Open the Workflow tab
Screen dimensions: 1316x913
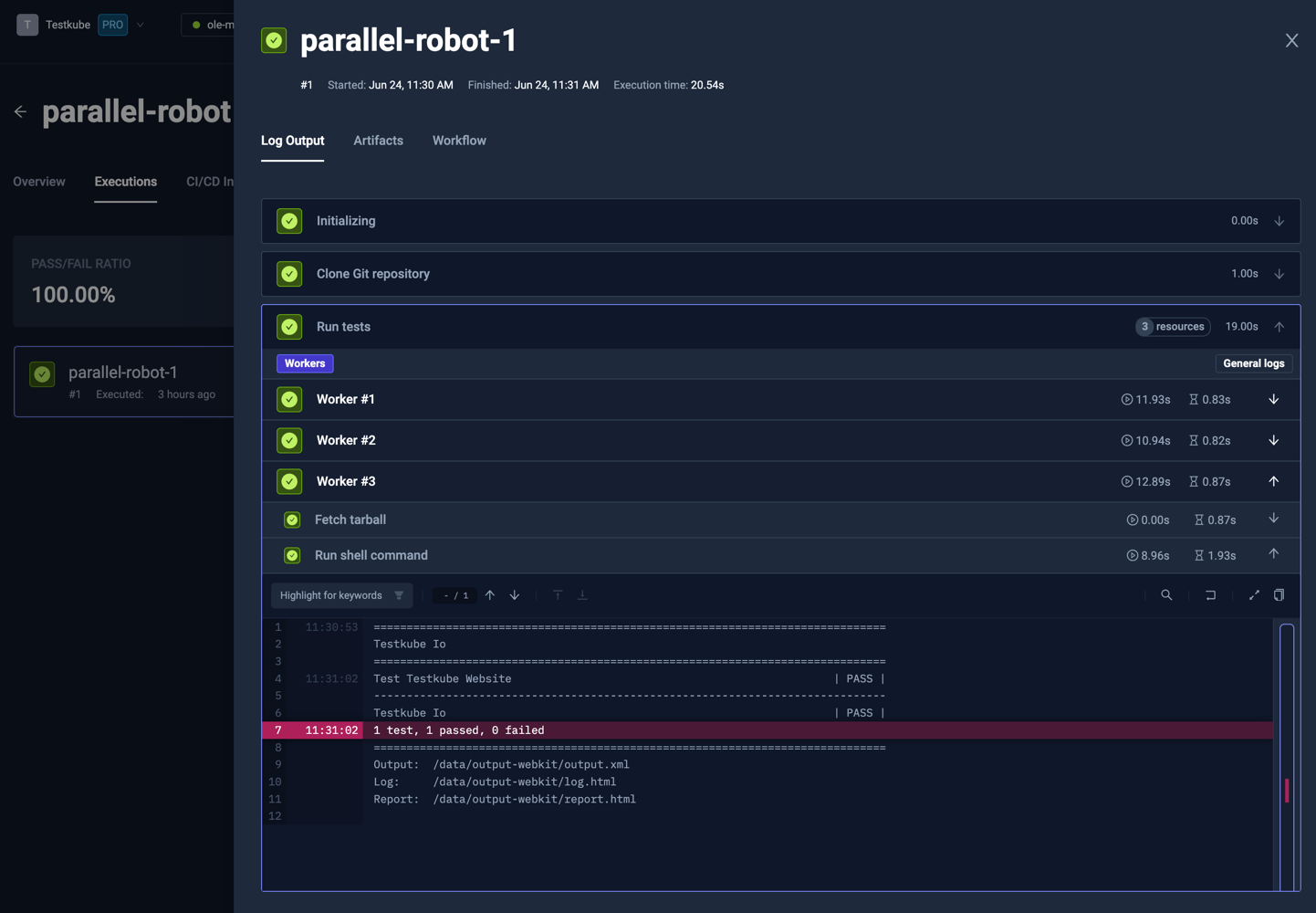459,141
